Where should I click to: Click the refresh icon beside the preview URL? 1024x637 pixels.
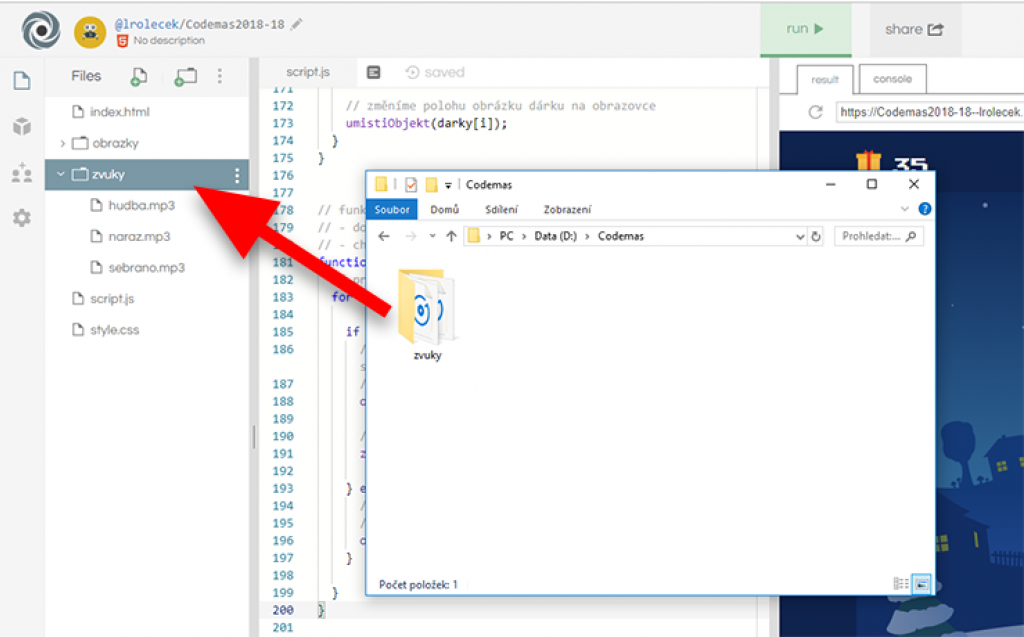[816, 112]
